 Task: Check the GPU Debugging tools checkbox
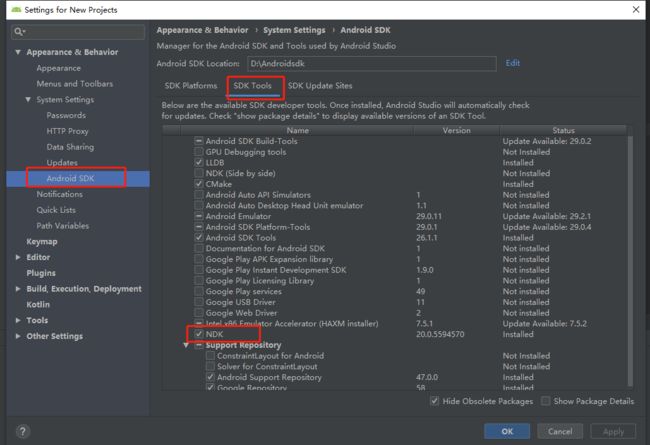point(199,152)
